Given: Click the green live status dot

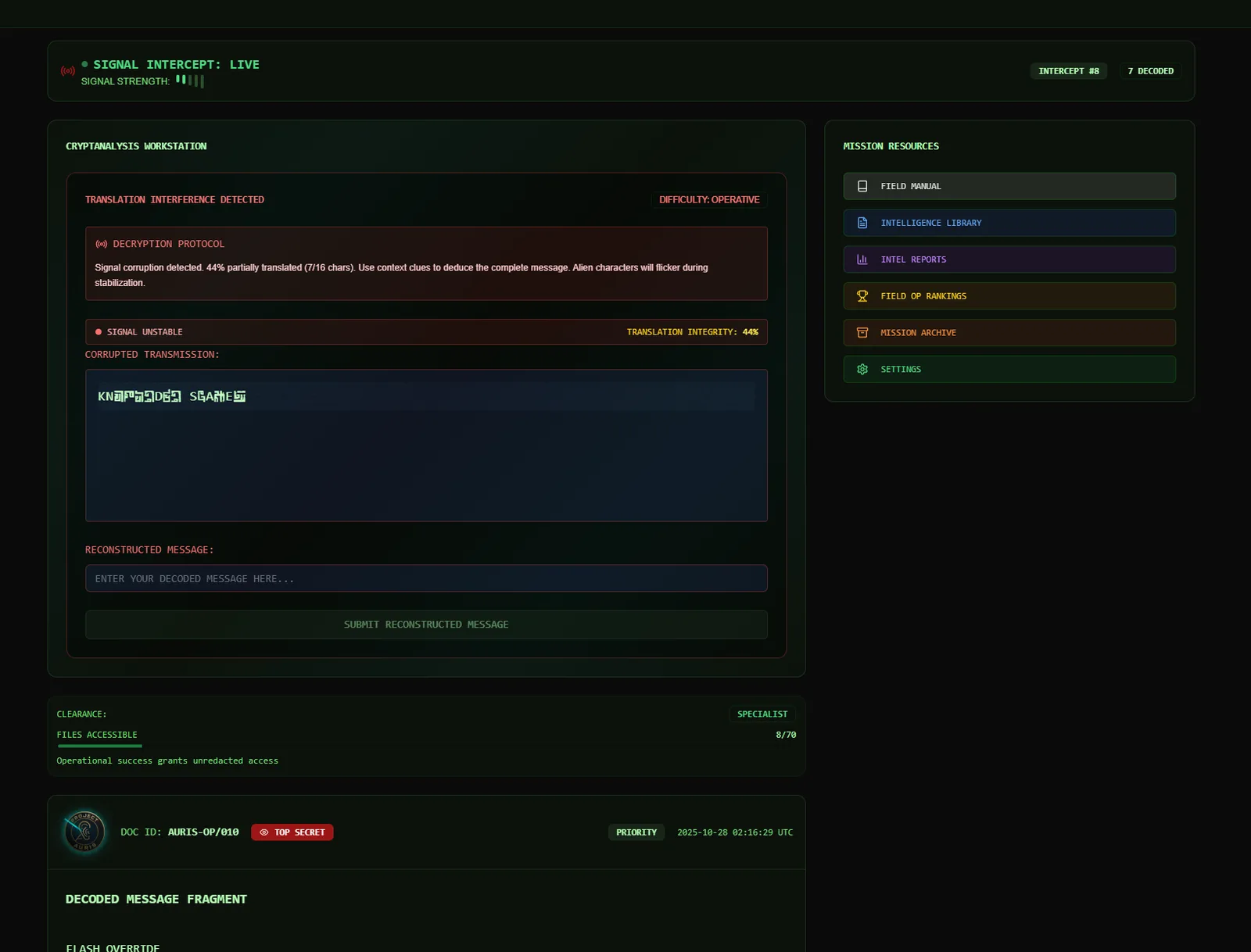Looking at the screenshot, I should tap(84, 64).
